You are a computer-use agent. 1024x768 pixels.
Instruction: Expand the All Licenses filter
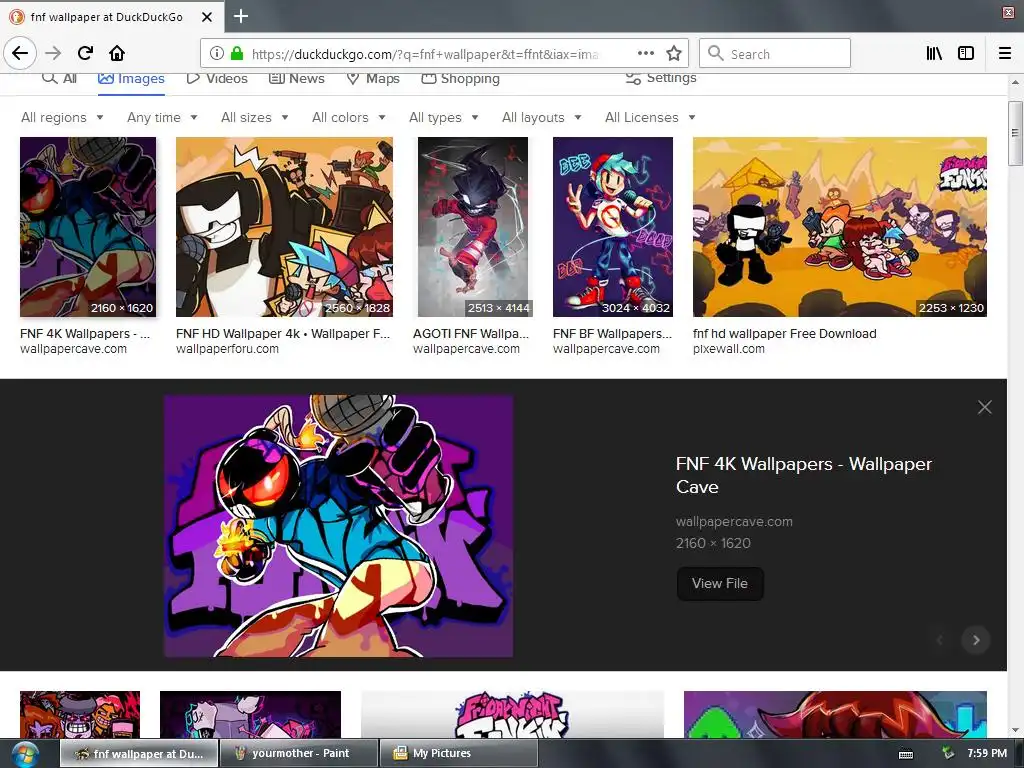click(650, 118)
